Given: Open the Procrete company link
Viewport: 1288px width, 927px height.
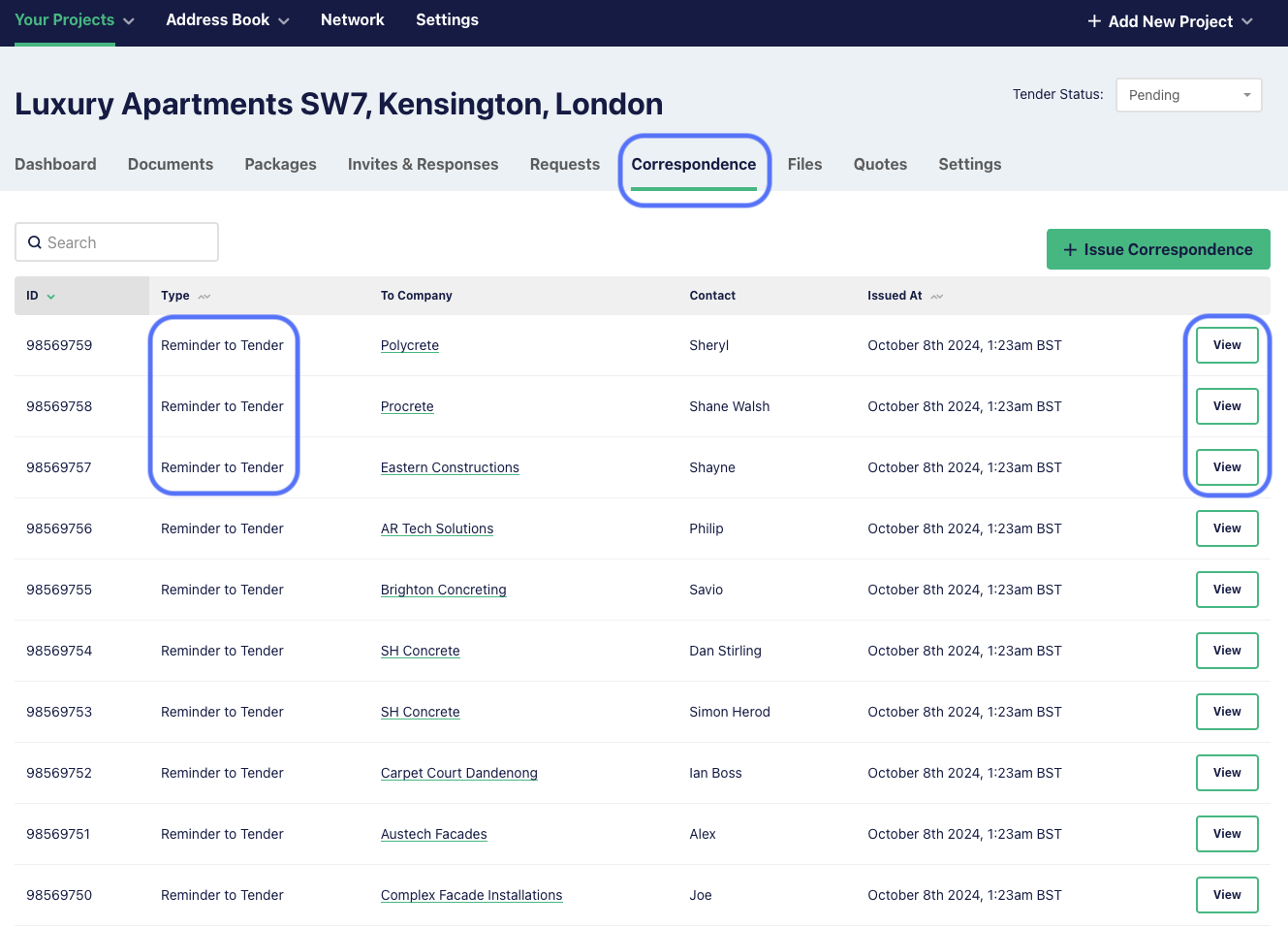Looking at the screenshot, I should (x=407, y=406).
